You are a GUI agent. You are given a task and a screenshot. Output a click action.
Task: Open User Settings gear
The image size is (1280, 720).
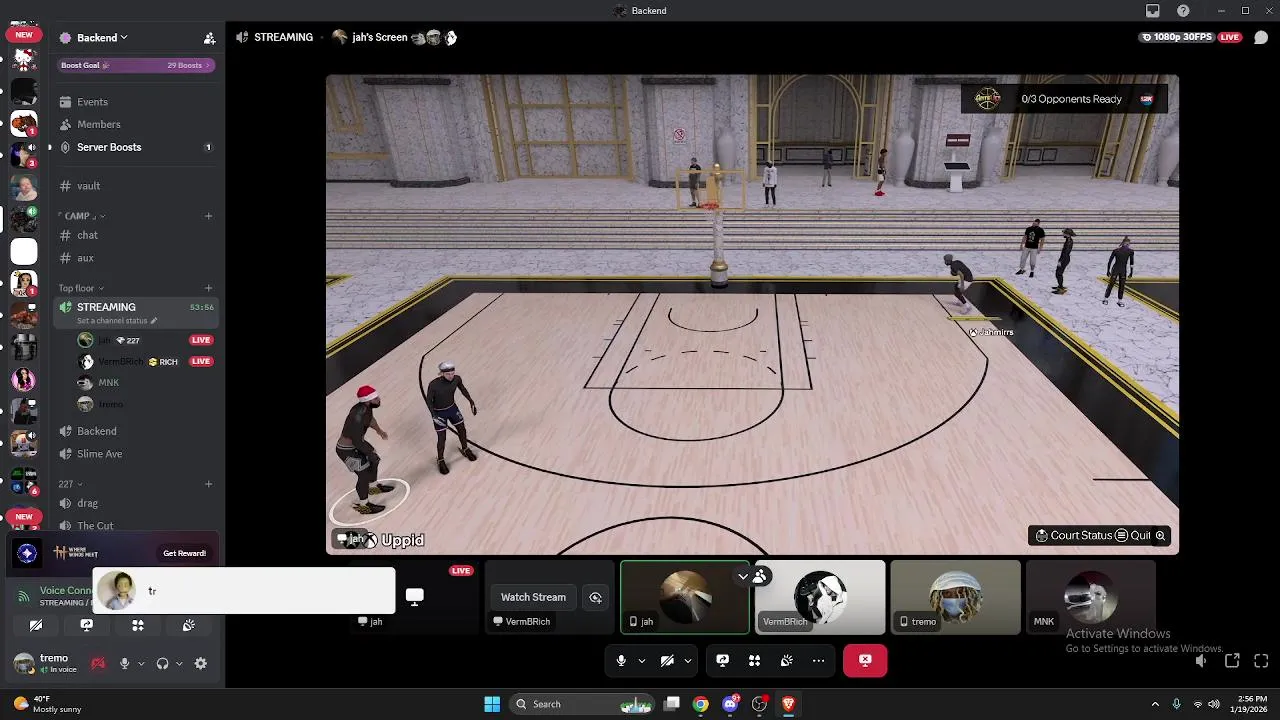pos(201,663)
